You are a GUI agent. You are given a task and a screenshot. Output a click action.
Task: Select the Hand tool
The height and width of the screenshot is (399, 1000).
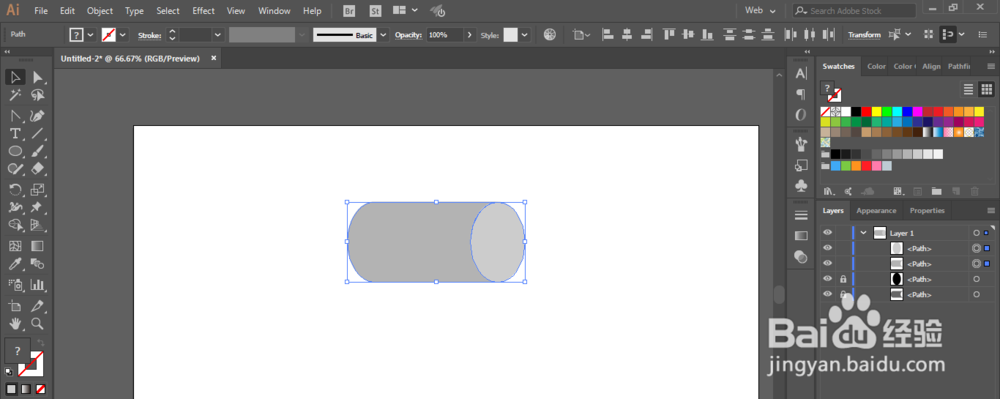(15, 323)
